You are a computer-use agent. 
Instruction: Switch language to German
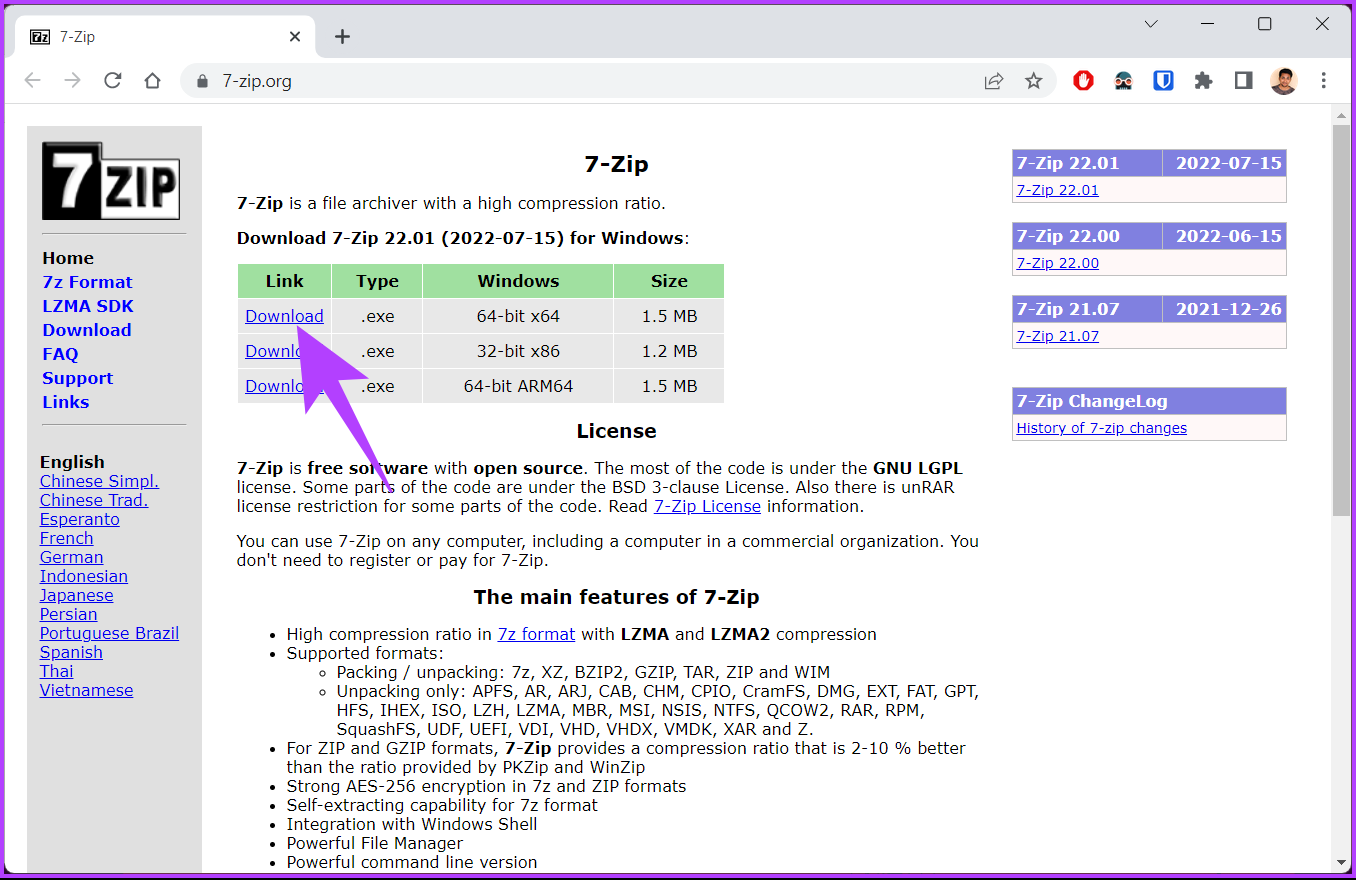coord(72,557)
